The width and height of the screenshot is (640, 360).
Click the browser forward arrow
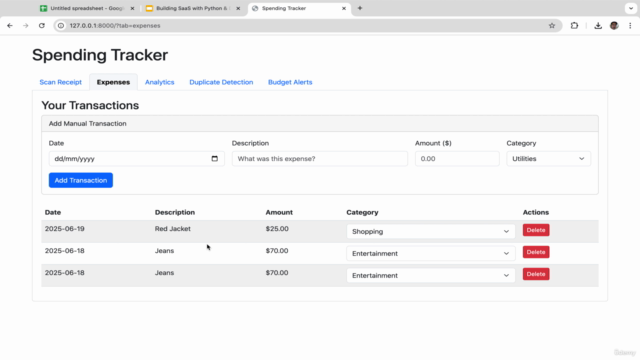pos(26,25)
